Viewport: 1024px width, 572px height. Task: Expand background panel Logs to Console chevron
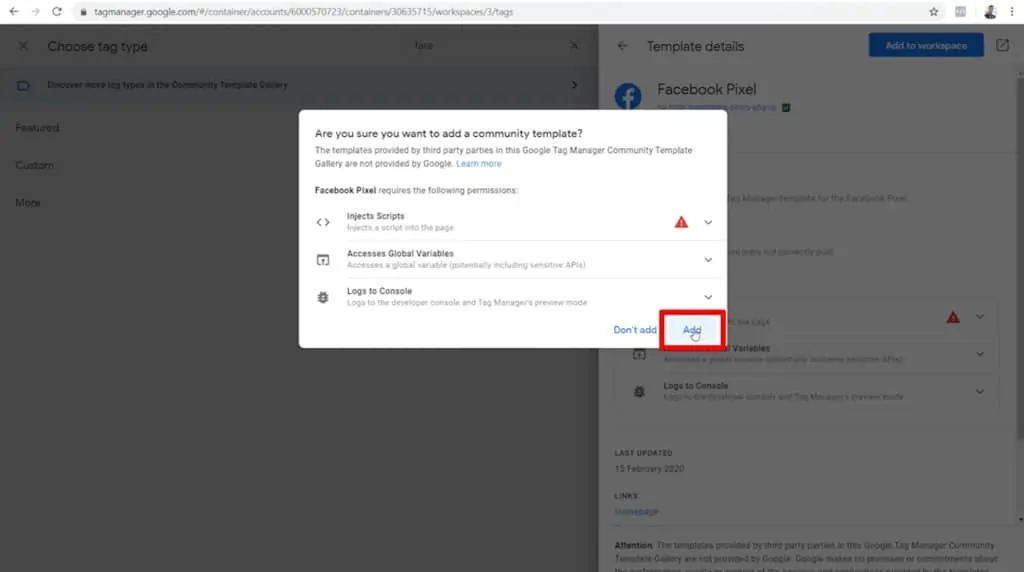[x=980, y=392]
